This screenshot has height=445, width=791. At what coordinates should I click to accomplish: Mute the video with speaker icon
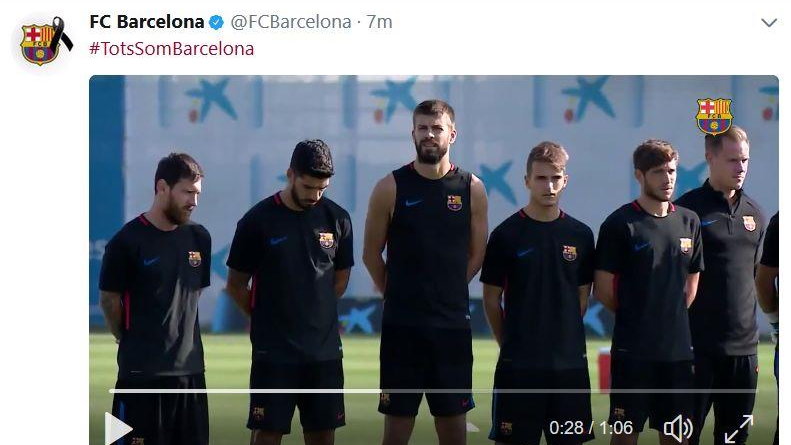677,429
